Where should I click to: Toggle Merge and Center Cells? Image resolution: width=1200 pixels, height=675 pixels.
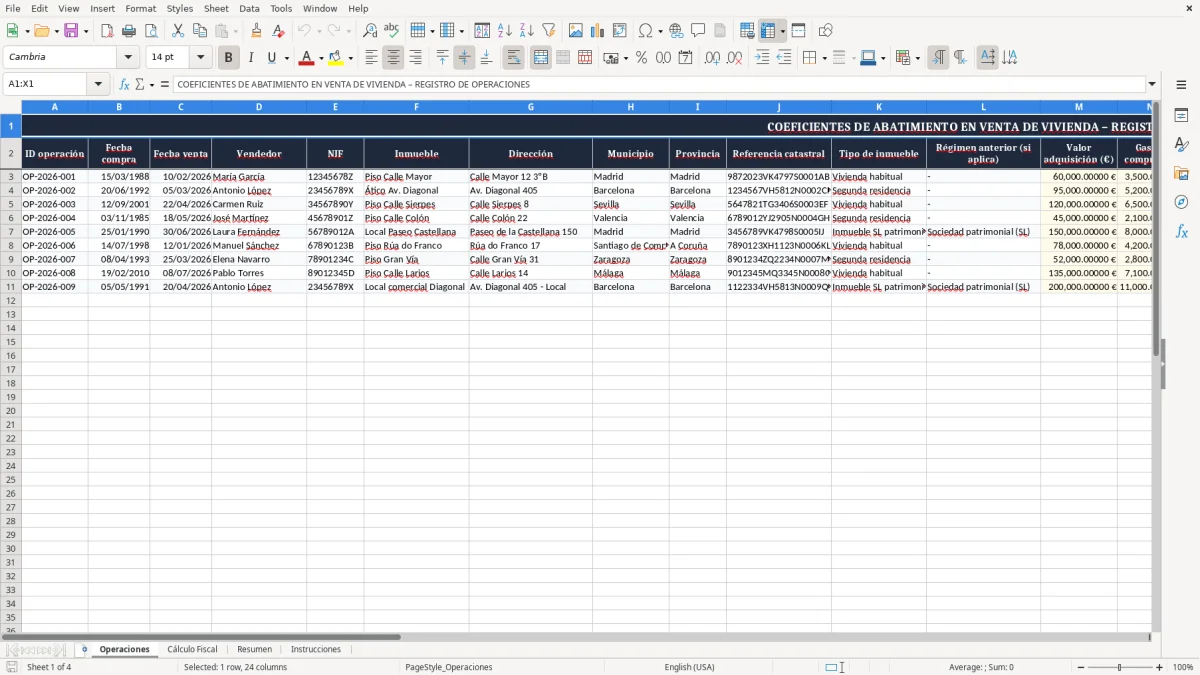[541, 58]
